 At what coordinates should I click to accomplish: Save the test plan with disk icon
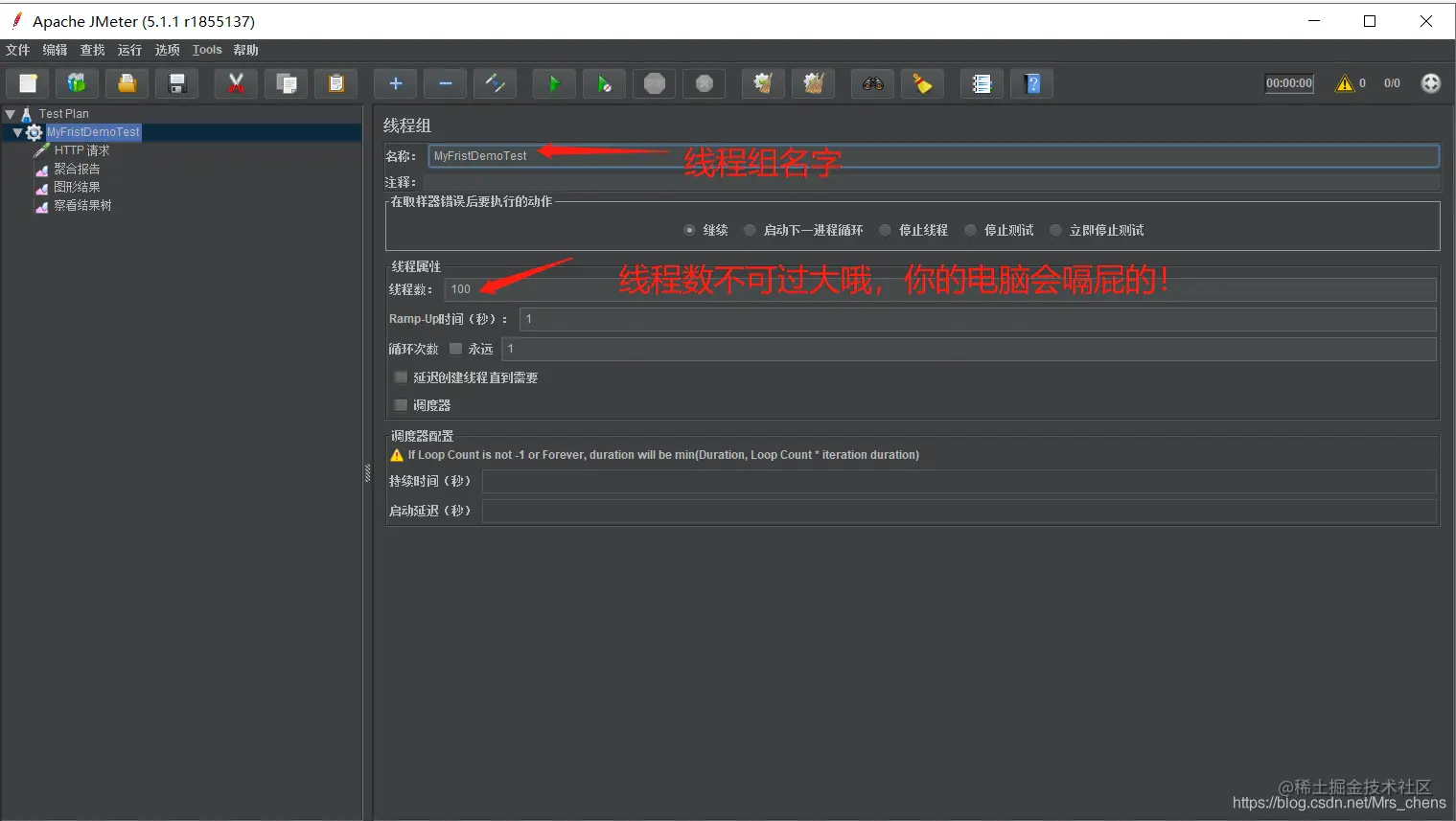(176, 83)
